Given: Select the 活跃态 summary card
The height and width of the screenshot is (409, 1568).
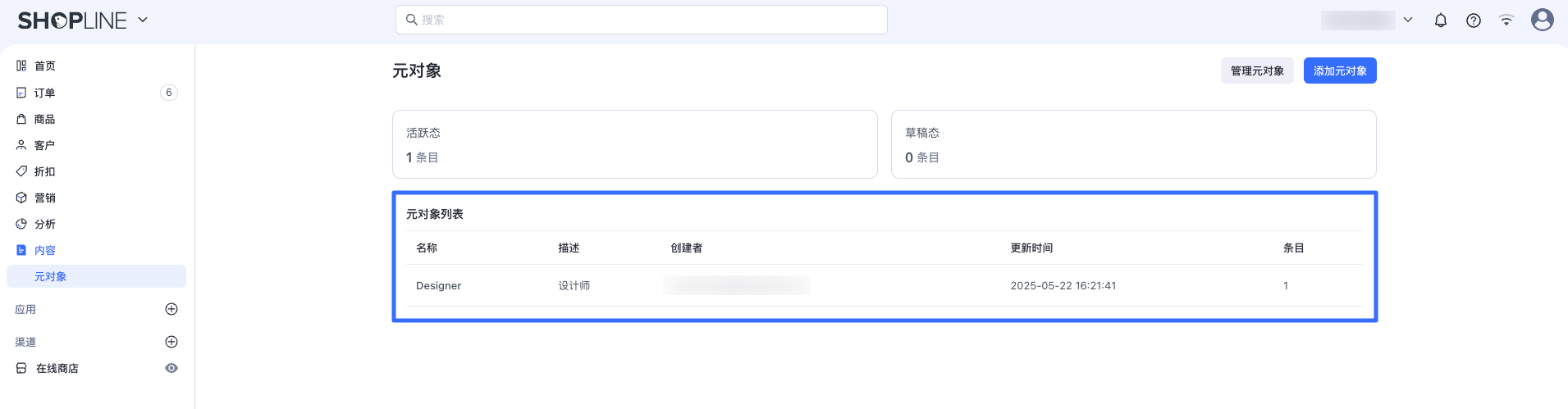Looking at the screenshot, I should point(635,144).
